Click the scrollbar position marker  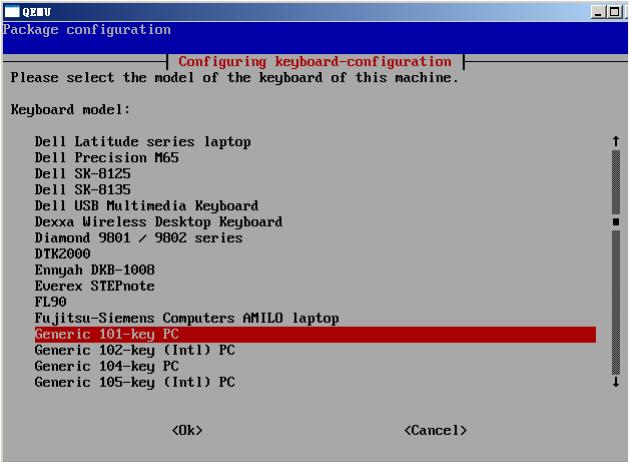tap(616, 222)
